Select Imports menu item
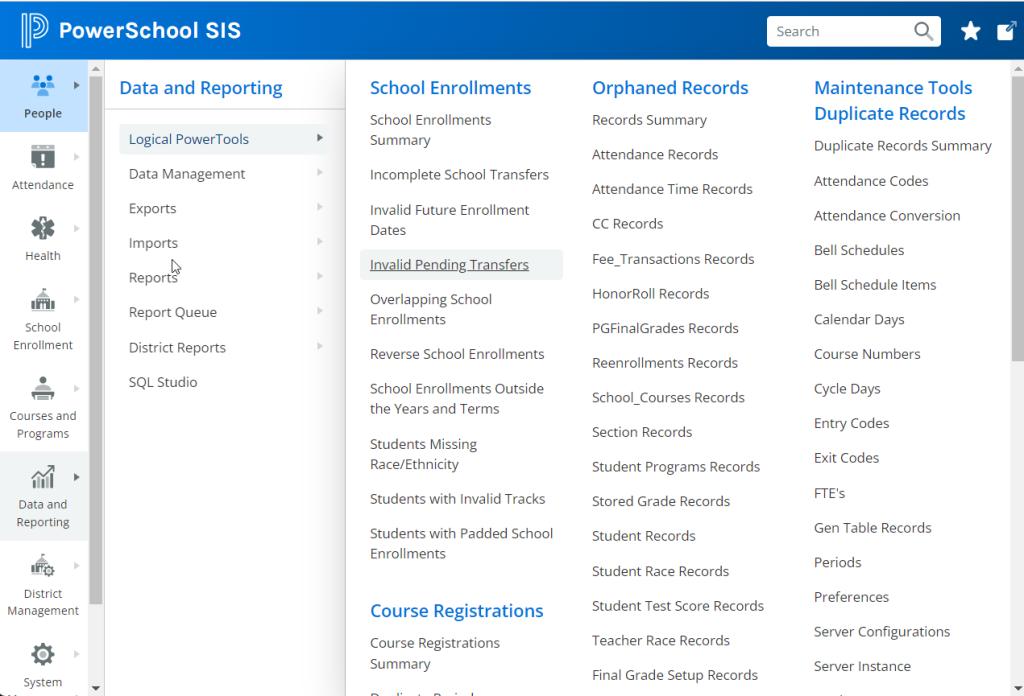 pyautogui.click(x=153, y=243)
